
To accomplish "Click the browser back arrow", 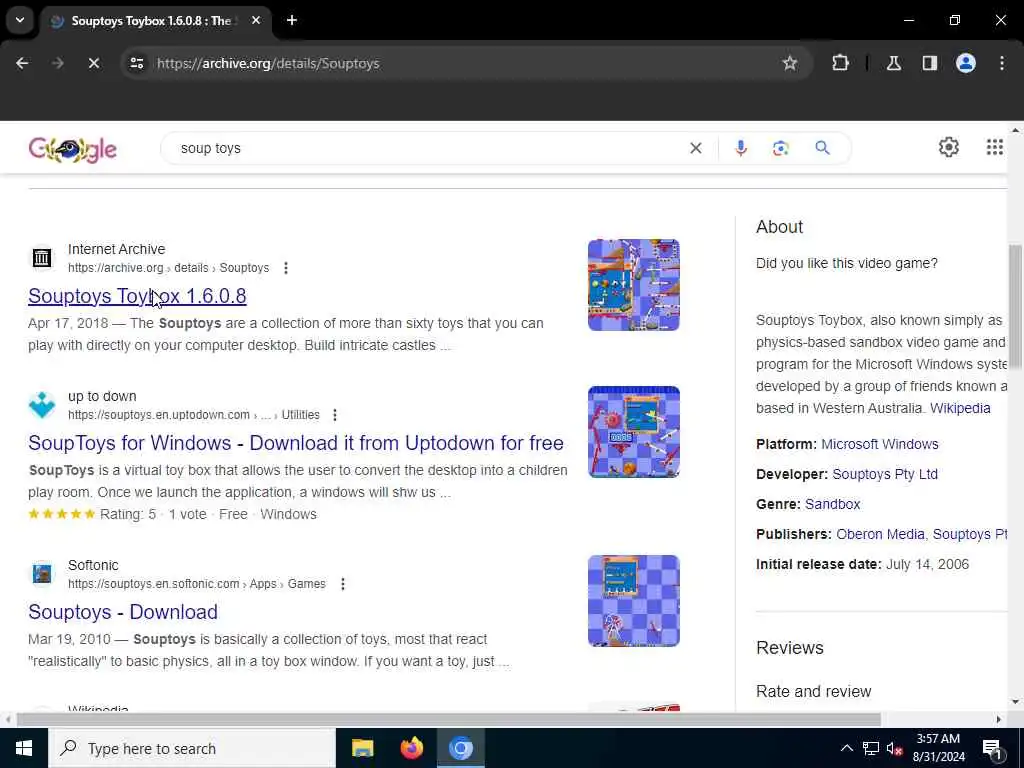I will pos(22,63).
